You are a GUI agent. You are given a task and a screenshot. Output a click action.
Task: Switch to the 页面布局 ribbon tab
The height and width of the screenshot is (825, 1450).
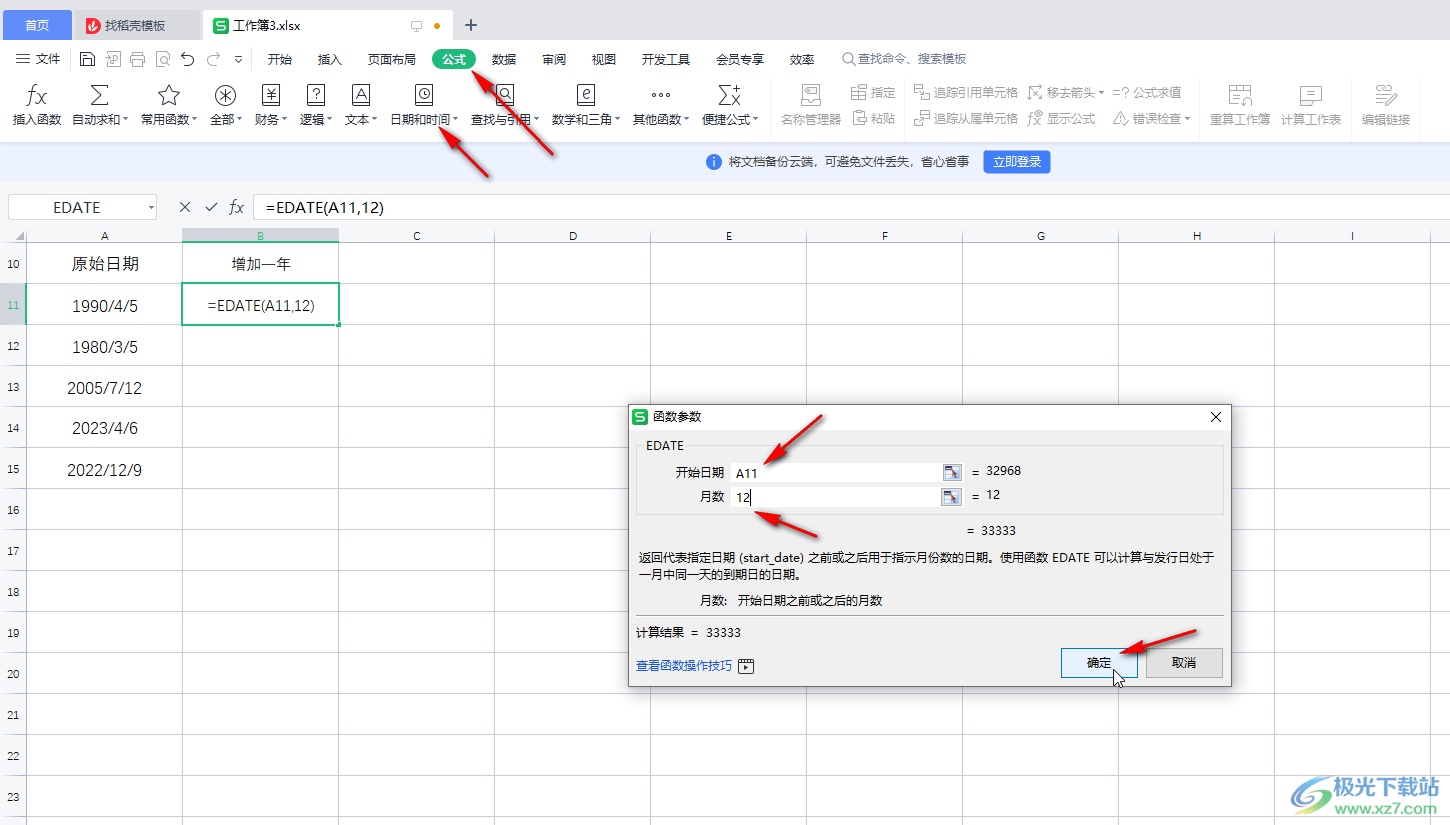coord(392,60)
